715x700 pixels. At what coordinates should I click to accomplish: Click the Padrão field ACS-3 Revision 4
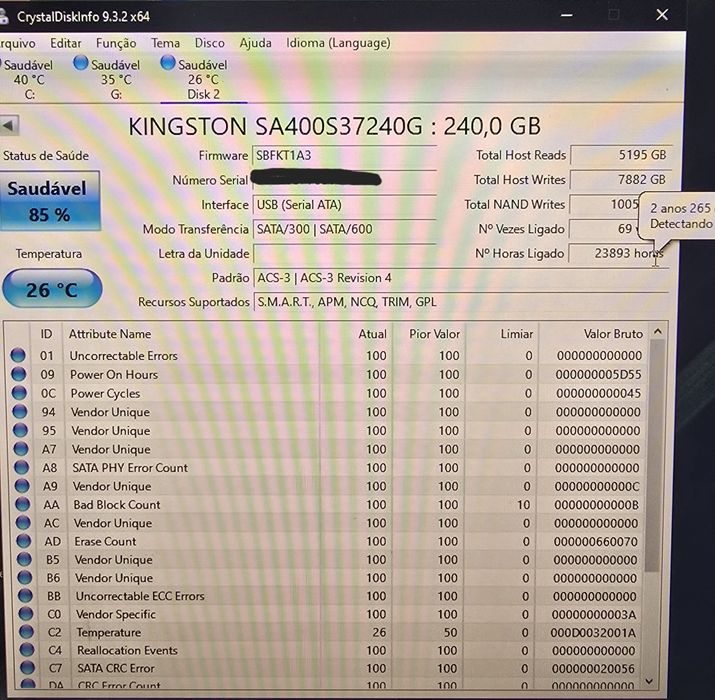pyautogui.click(x=461, y=278)
